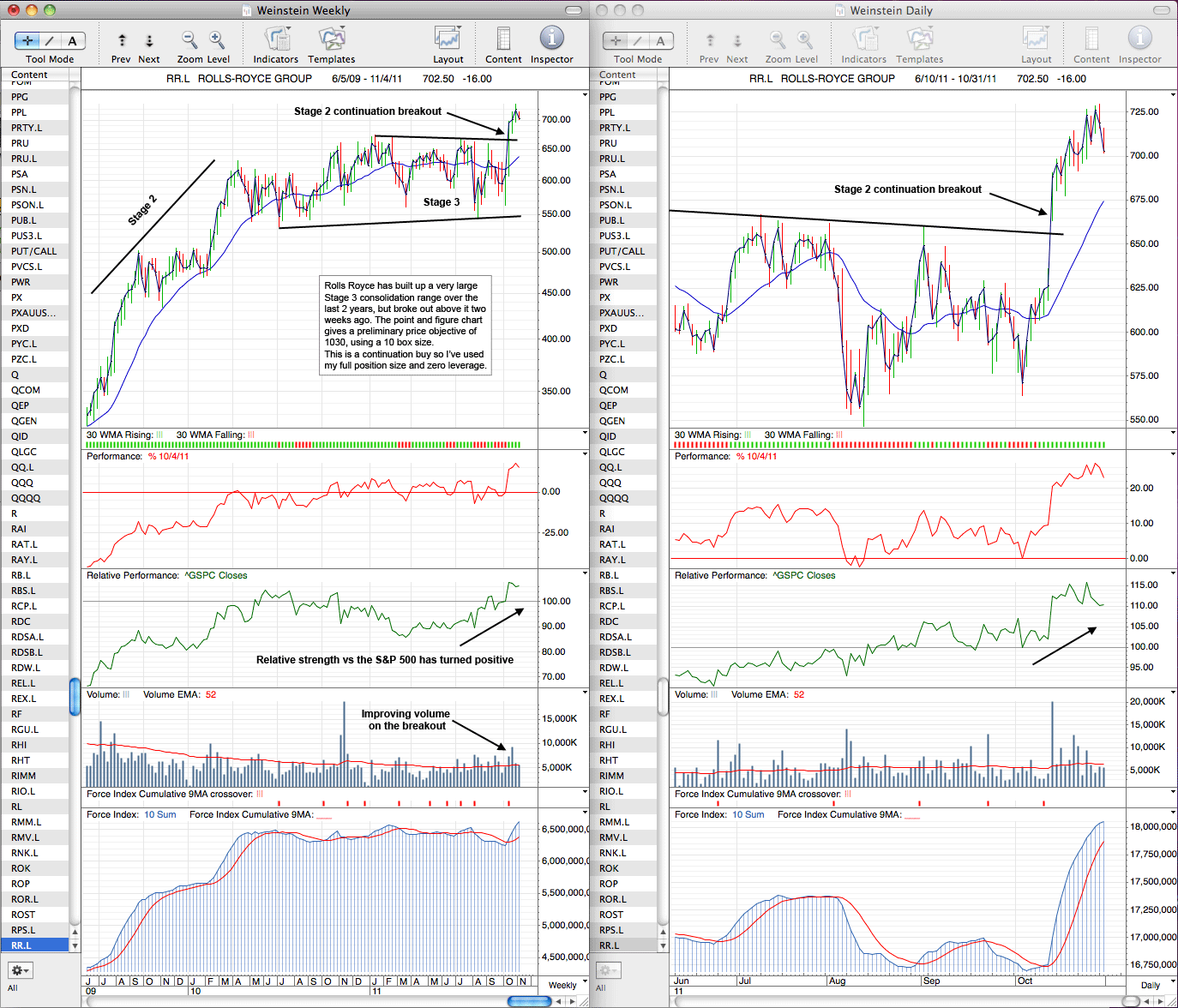Select the text annotation tool in Daily window
This screenshot has width=1178, height=1008.
click(x=661, y=40)
